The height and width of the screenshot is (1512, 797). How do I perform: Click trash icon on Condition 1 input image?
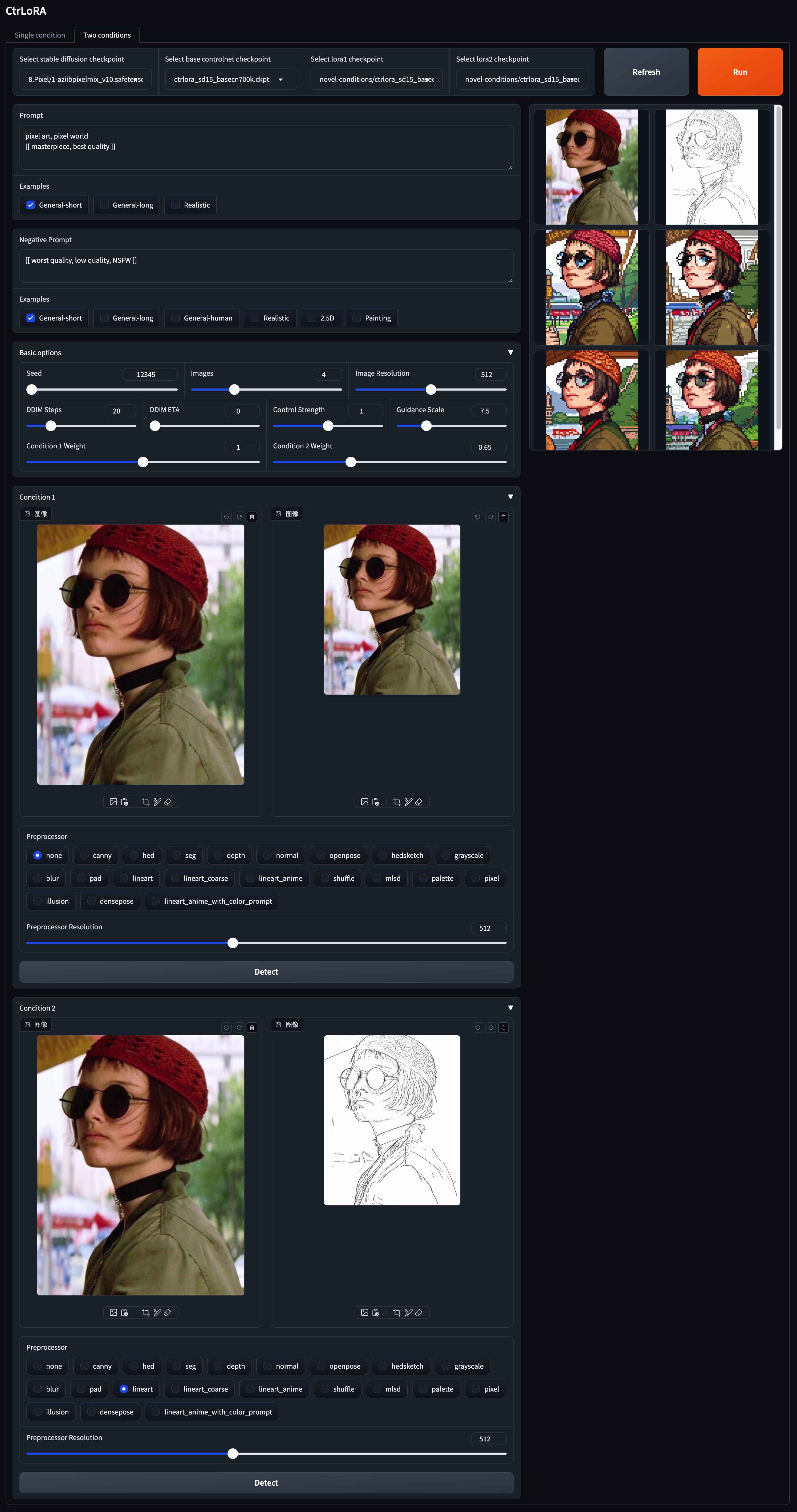tap(252, 517)
